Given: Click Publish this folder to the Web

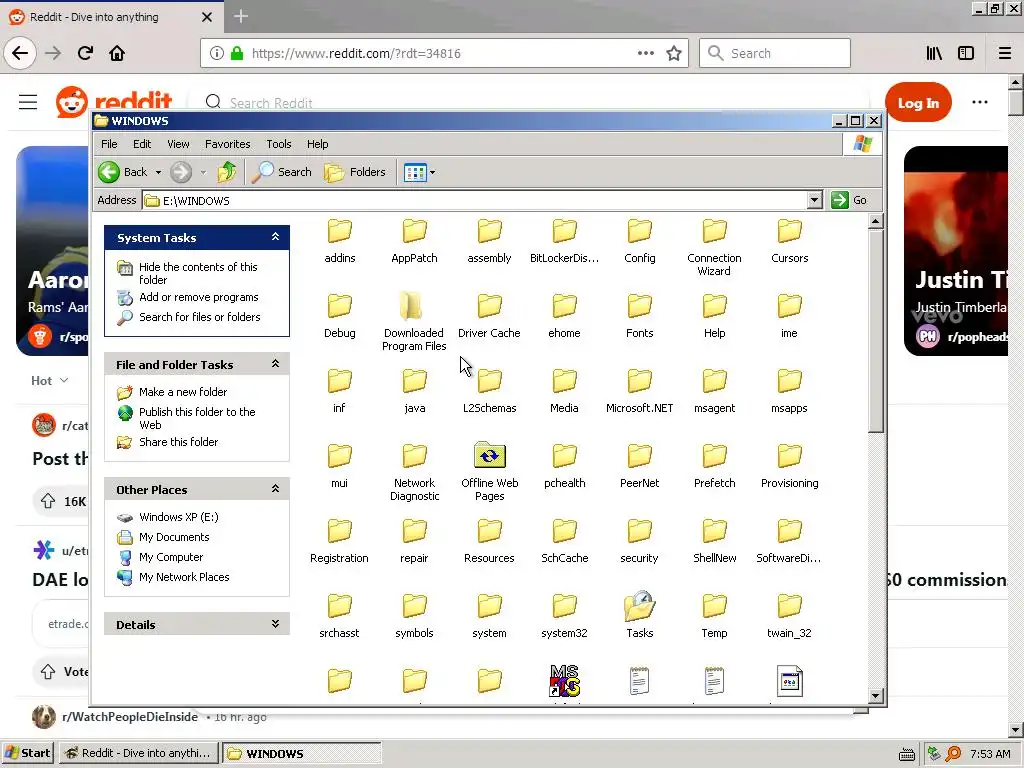Looking at the screenshot, I should pos(197,418).
